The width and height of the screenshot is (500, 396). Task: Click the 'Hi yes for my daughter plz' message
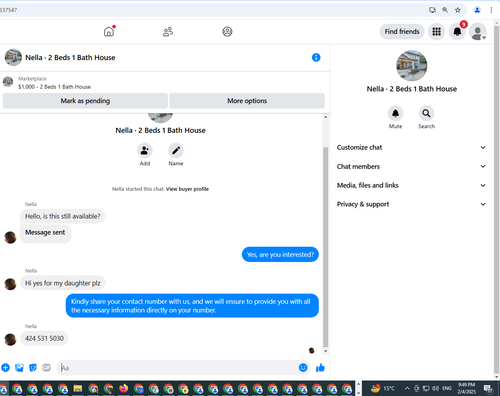(63, 283)
